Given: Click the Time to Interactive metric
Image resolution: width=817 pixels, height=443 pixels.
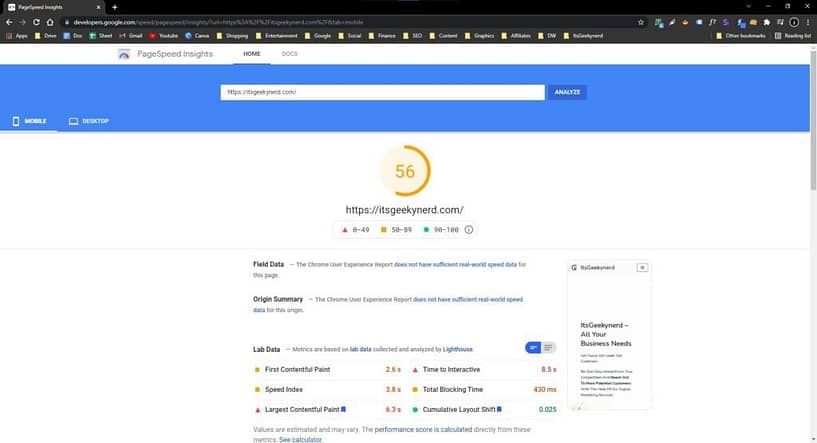Looking at the screenshot, I should 484,370.
